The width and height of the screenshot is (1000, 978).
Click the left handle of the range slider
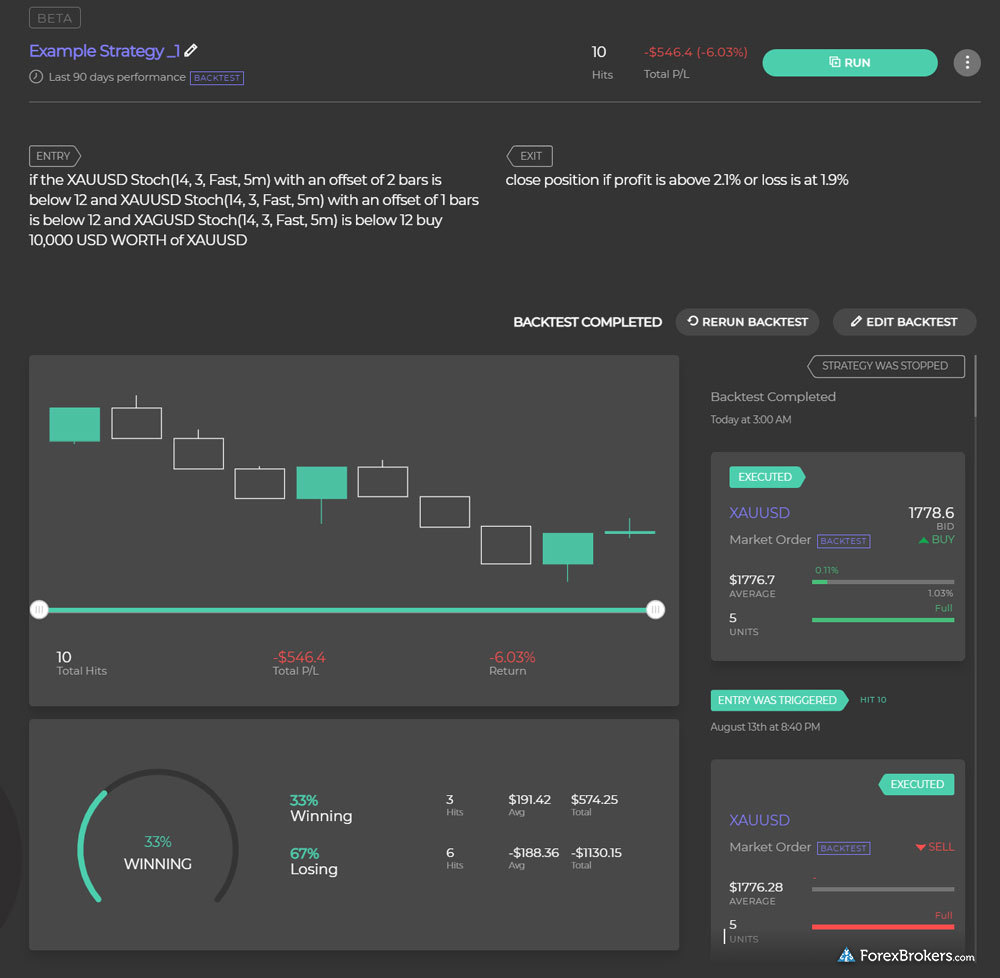tap(39, 609)
